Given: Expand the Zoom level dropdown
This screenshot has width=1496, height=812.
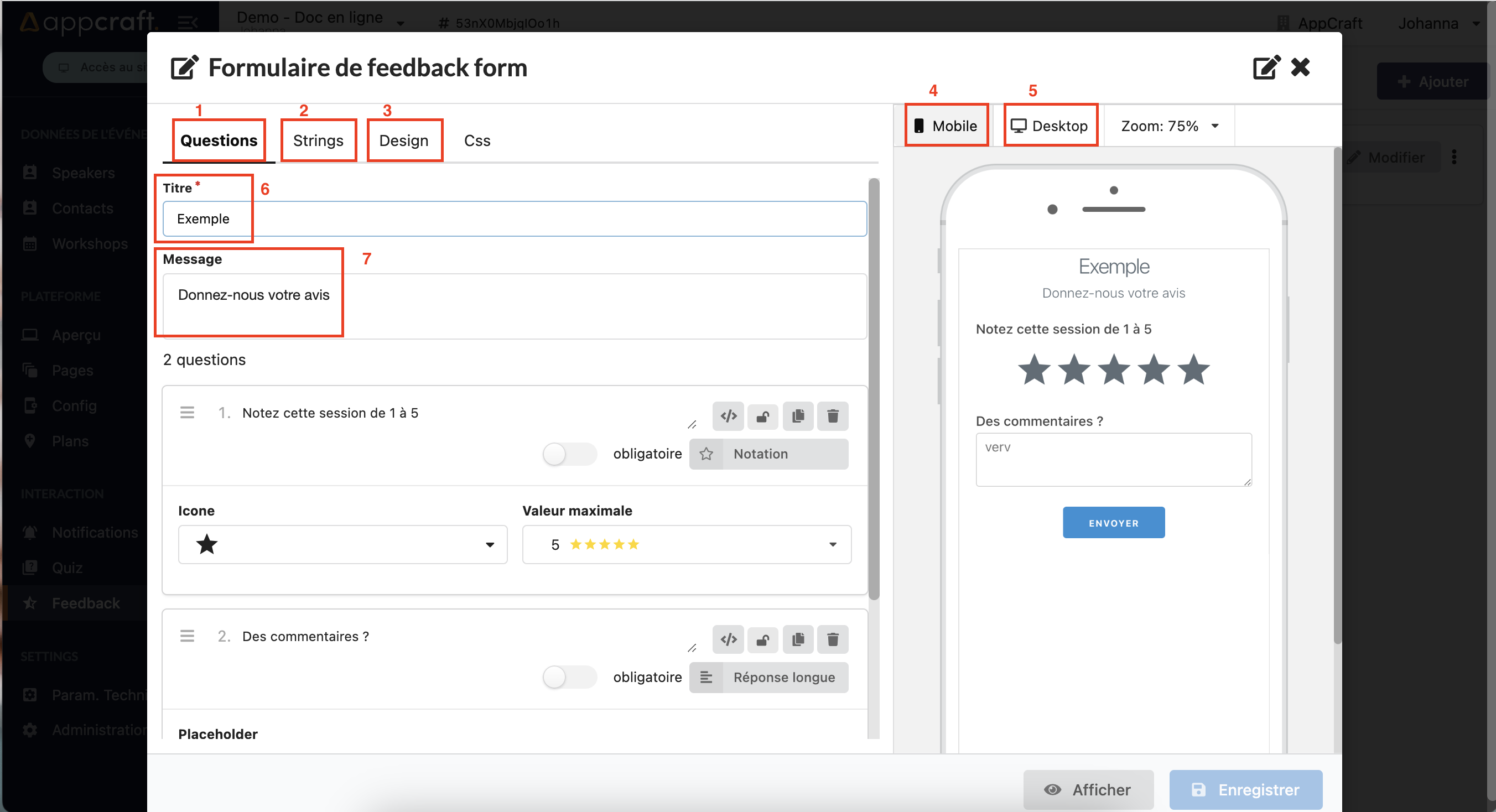Looking at the screenshot, I should point(1218,126).
